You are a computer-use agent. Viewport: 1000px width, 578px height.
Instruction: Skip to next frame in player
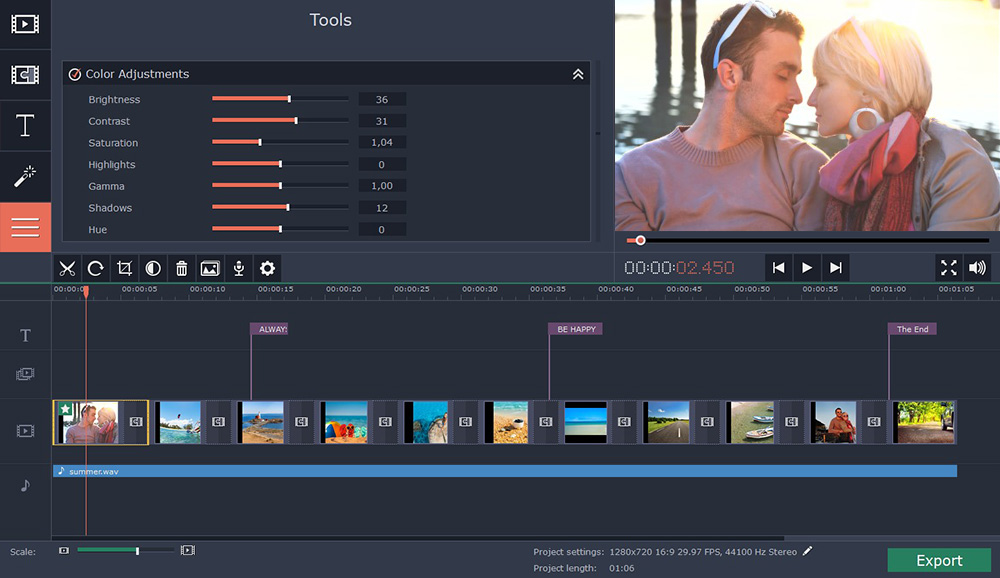pos(835,268)
